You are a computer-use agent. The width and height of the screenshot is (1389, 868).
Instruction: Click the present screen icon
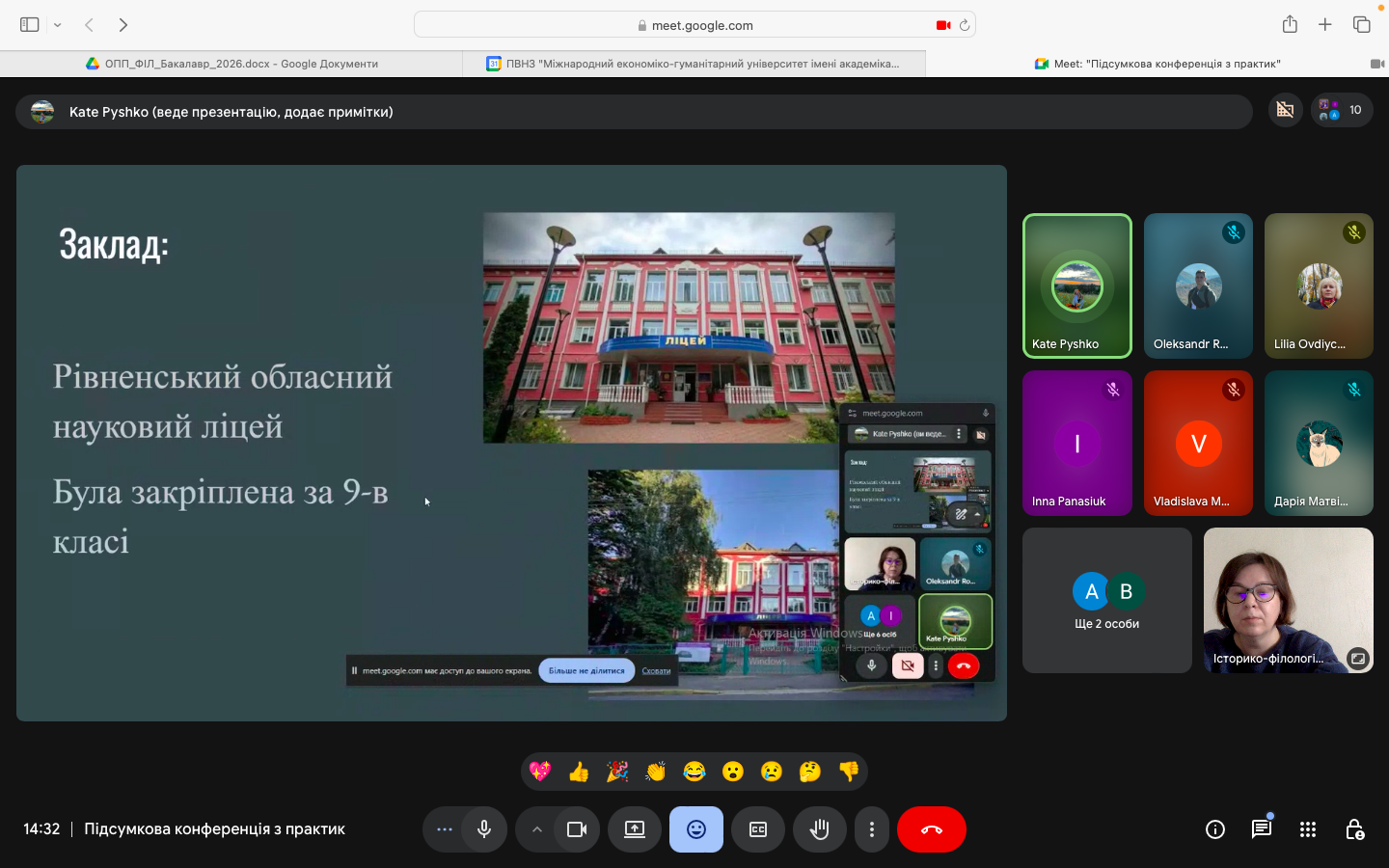click(635, 829)
